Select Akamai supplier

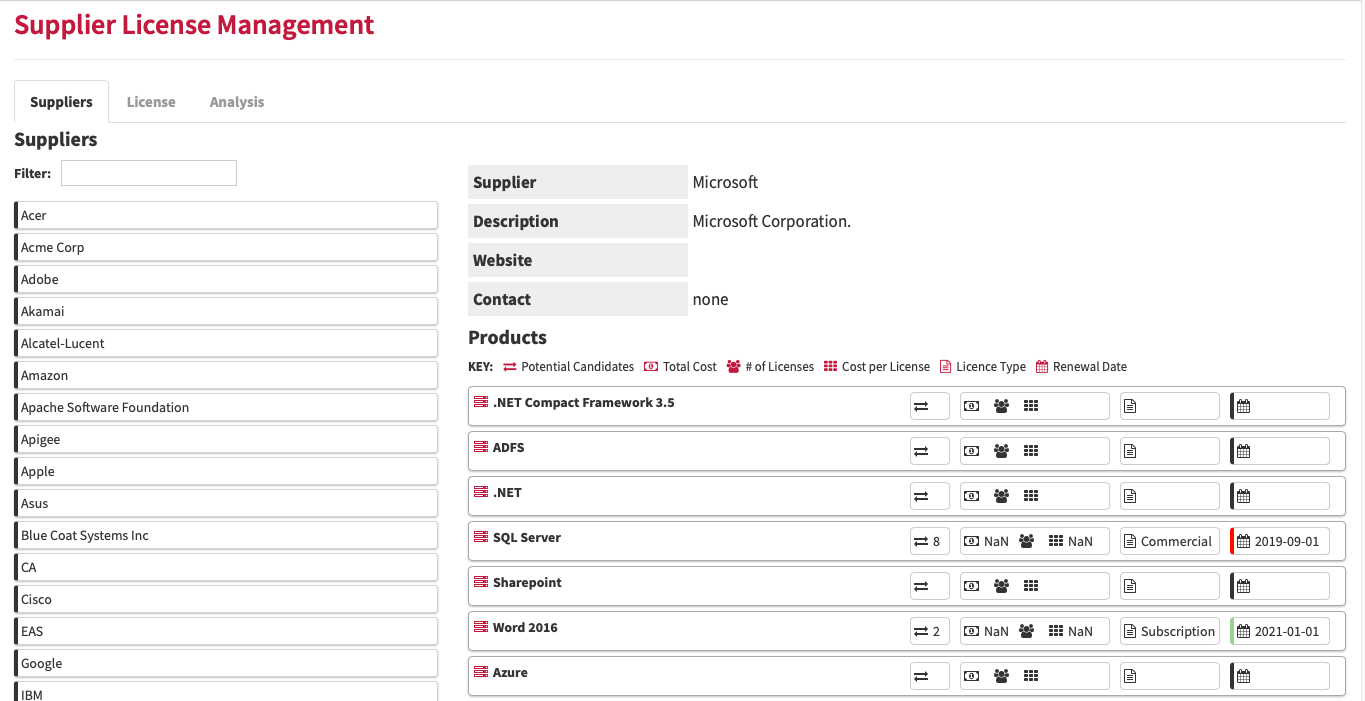coord(226,311)
